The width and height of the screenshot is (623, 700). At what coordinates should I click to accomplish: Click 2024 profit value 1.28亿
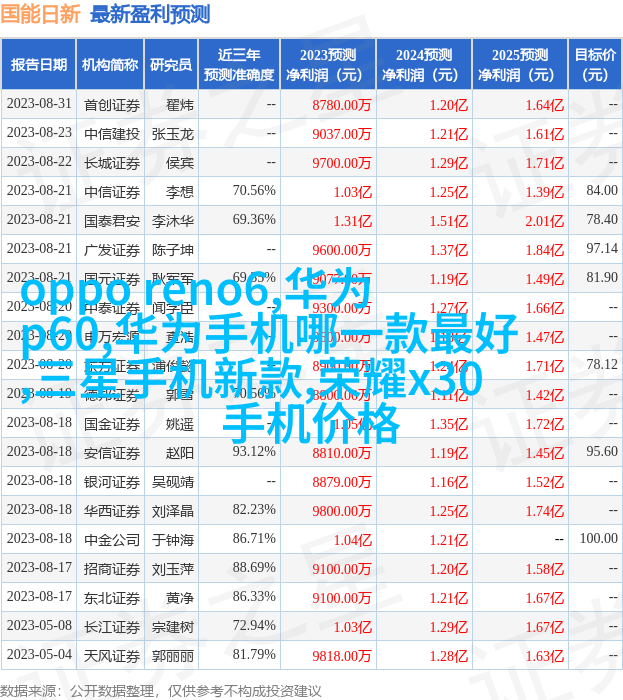[449, 656]
